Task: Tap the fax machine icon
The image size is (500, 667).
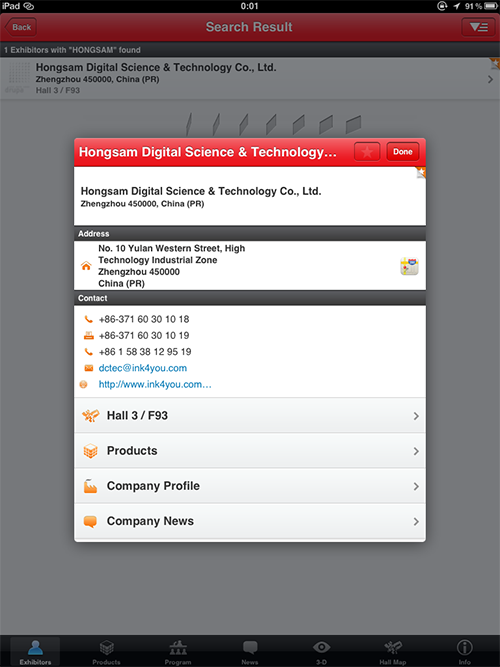Action: (89, 336)
